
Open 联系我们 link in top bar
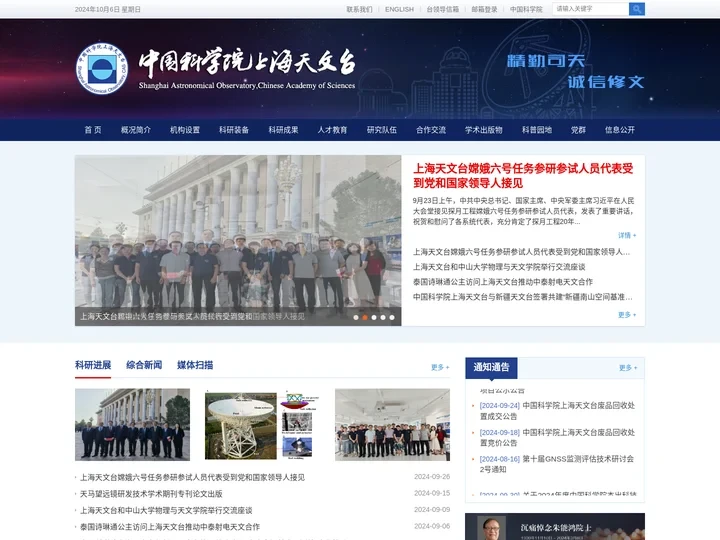coord(359,9)
